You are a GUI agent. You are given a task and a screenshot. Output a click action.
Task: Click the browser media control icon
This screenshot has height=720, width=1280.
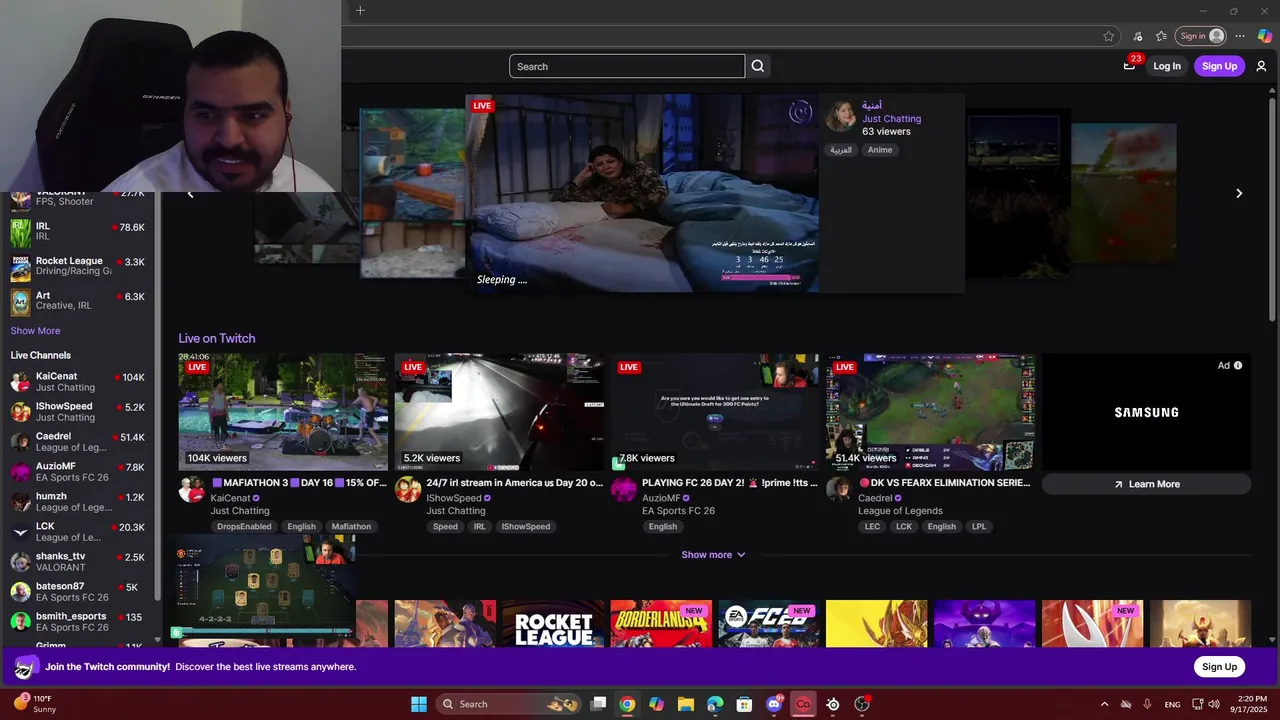pyautogui.click(x=1138, y=36)
